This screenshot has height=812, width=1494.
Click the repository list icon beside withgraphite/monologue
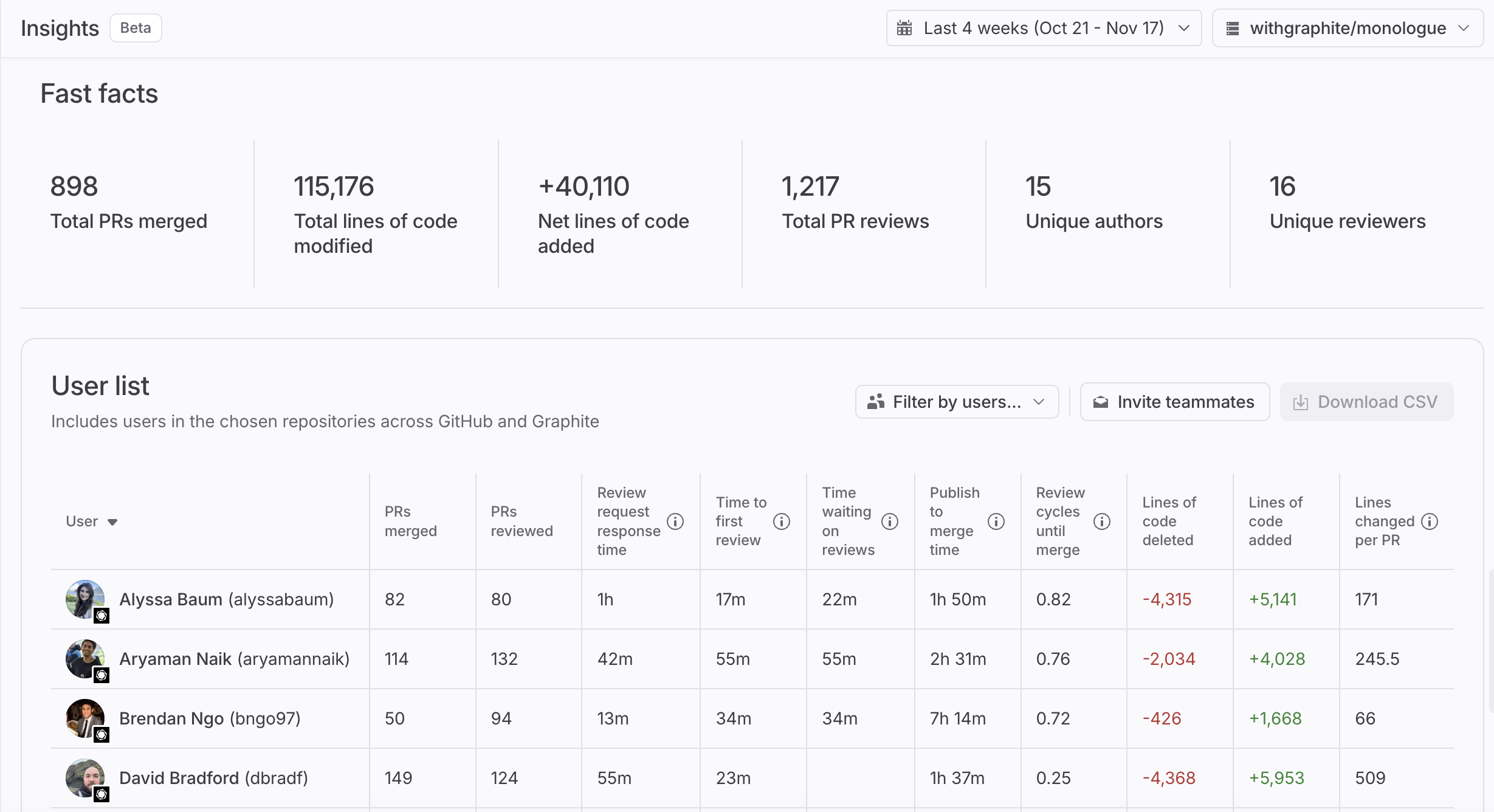coord(1234,27)
